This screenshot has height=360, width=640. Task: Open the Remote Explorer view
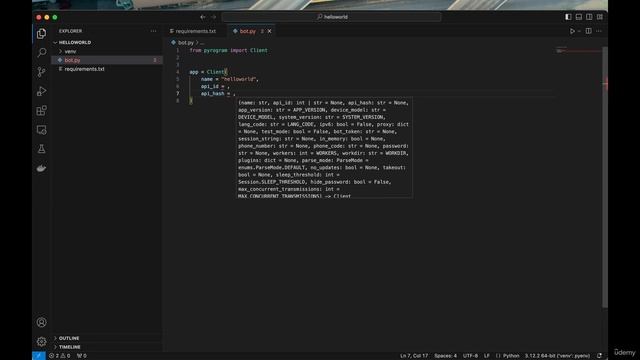coord(41,130)
